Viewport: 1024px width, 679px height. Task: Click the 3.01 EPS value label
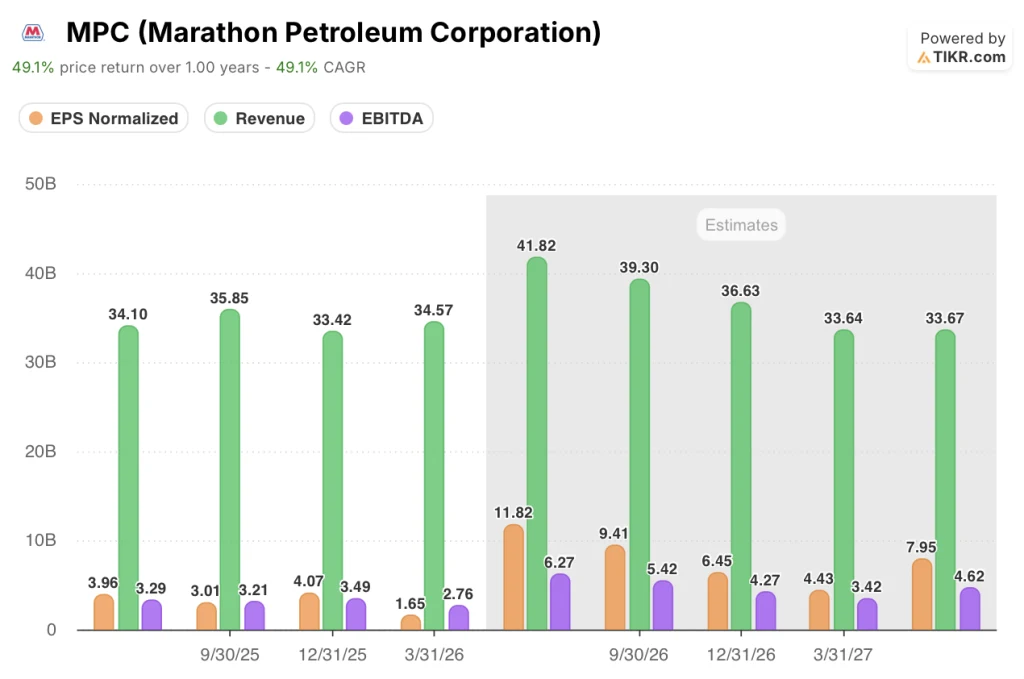point(205,592)
